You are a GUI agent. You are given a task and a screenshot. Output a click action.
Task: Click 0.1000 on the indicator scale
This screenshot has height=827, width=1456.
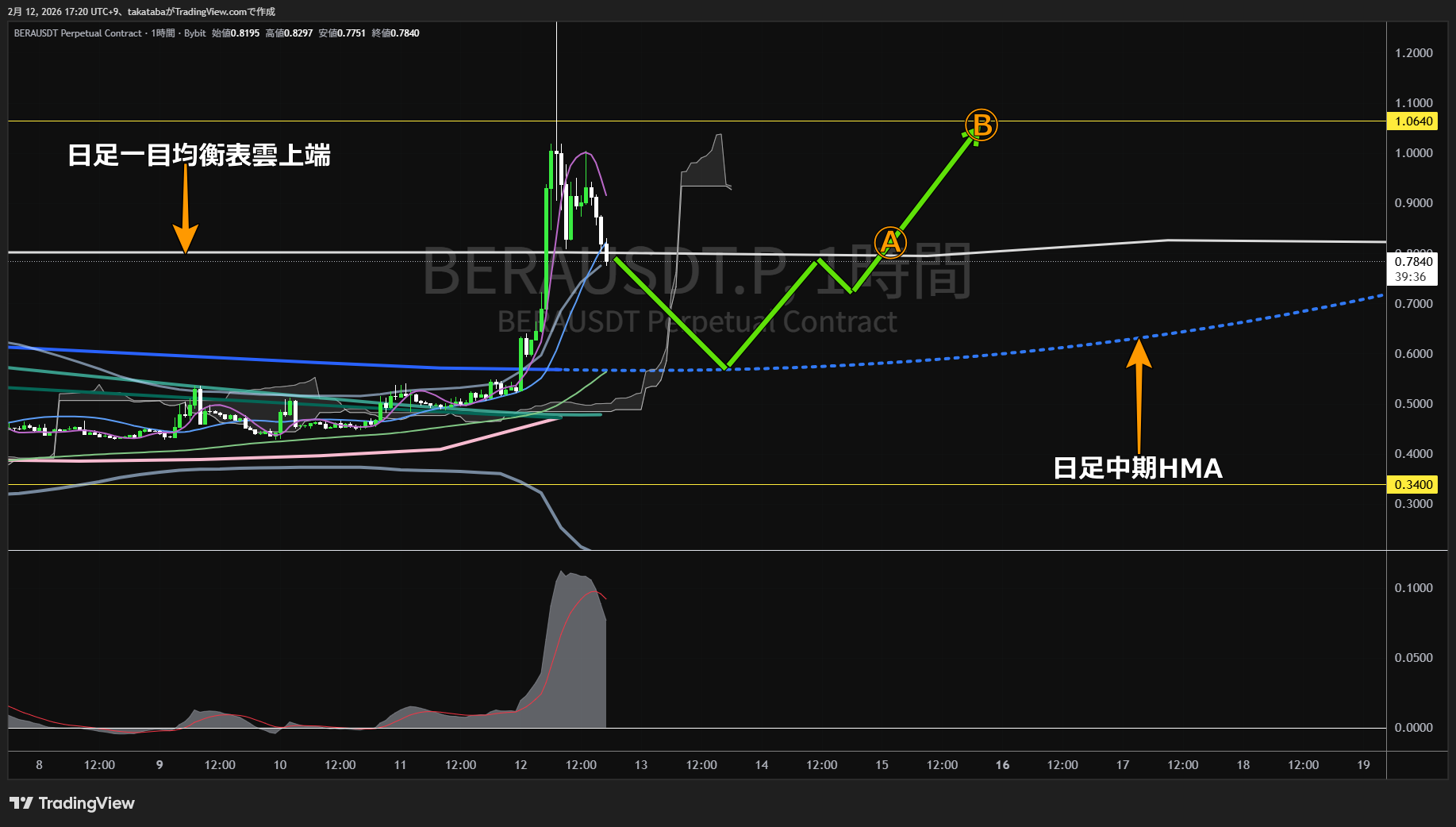[x=1413, y=588]
